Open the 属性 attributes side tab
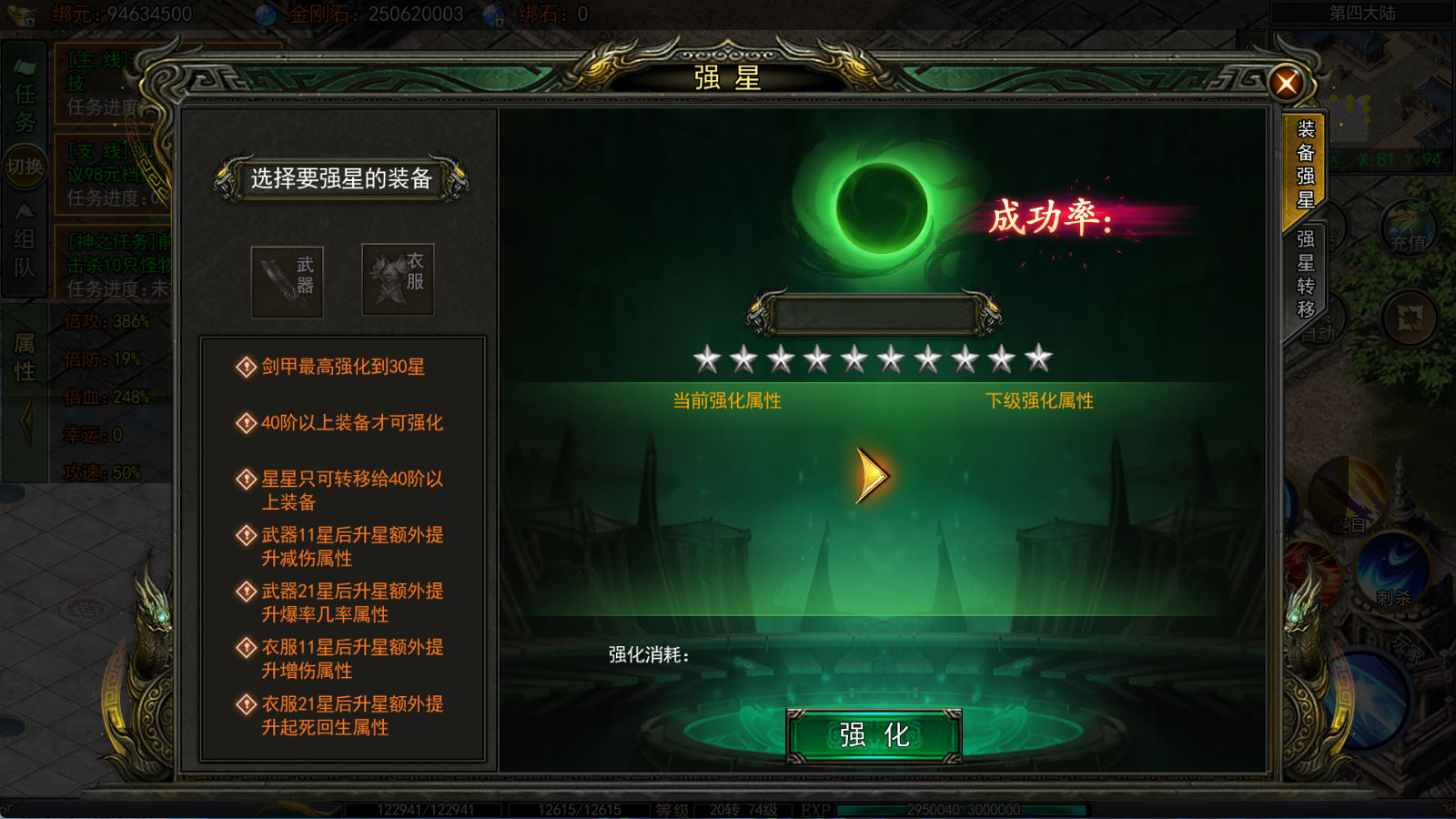This screenshot has width=1456, height=819. tap(25, 357)
